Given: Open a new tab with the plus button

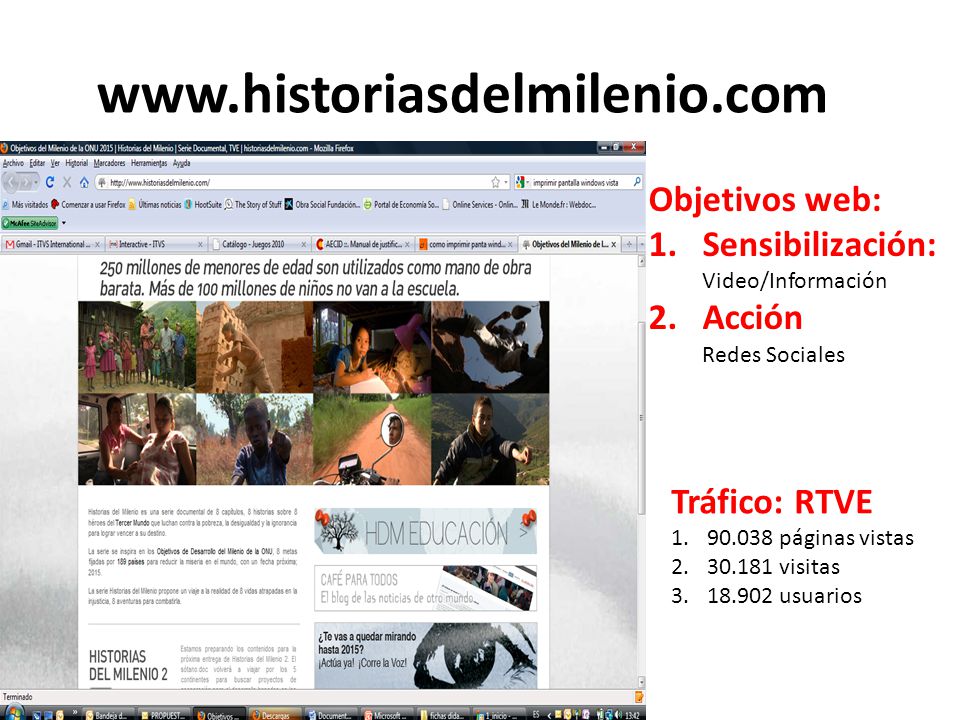Looking at the screenshot, I should pyautogui.click(x=629, y=244).
